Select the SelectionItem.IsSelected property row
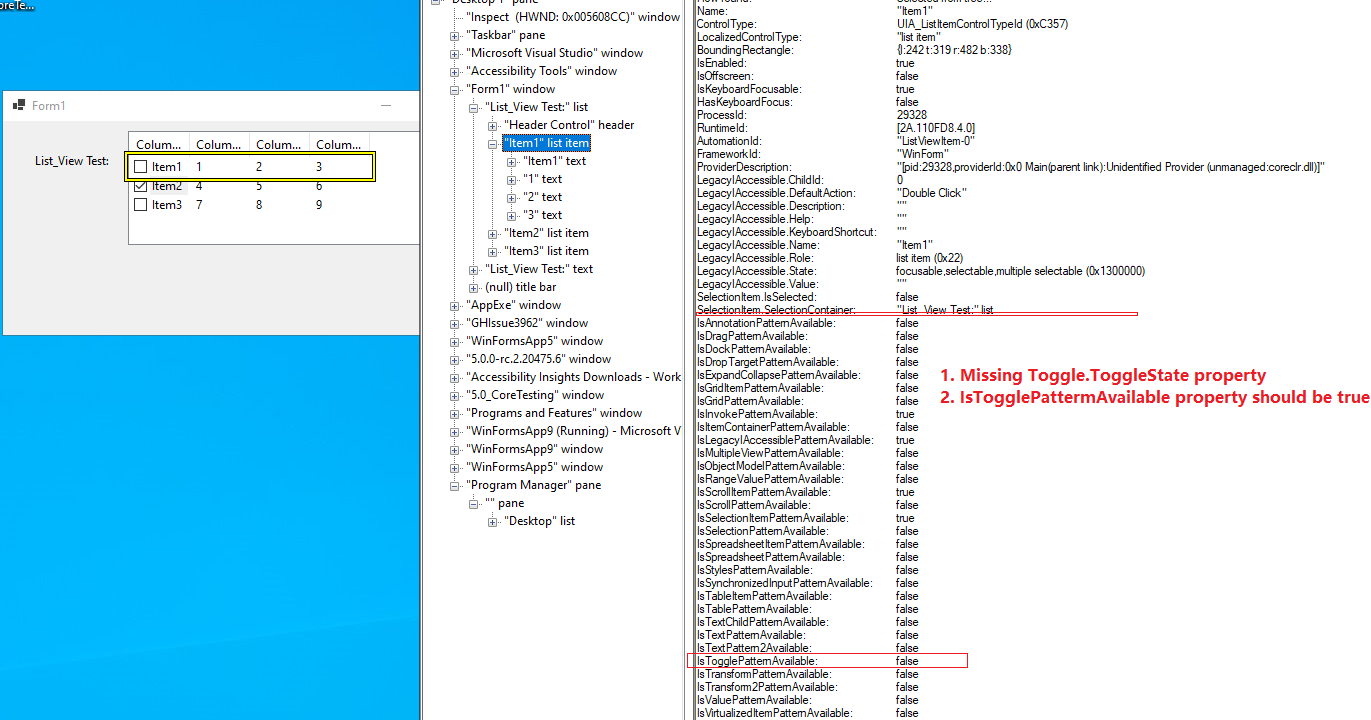The image size is (1371, 720). tap(760, 296)
